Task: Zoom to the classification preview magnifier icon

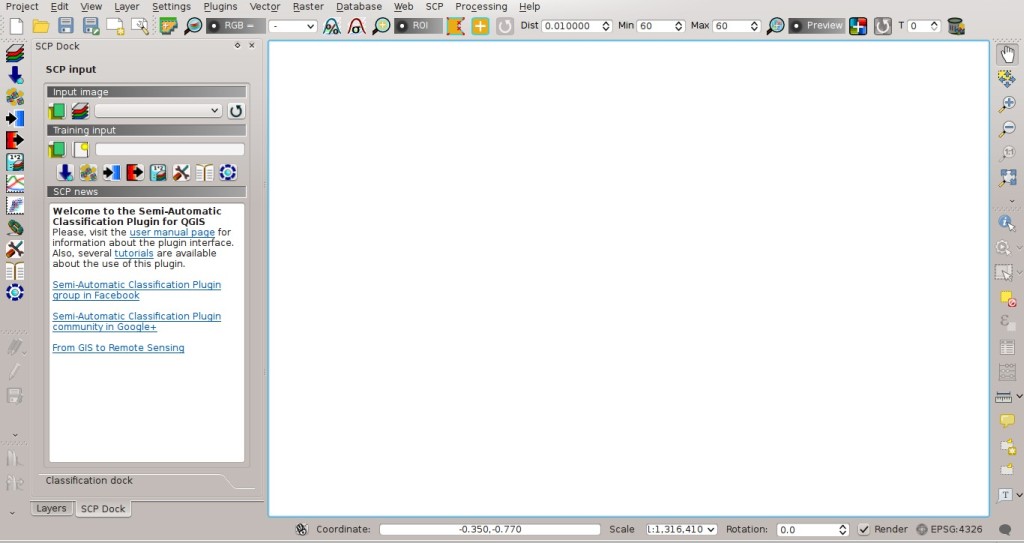Action: click(x=775, y=26)
